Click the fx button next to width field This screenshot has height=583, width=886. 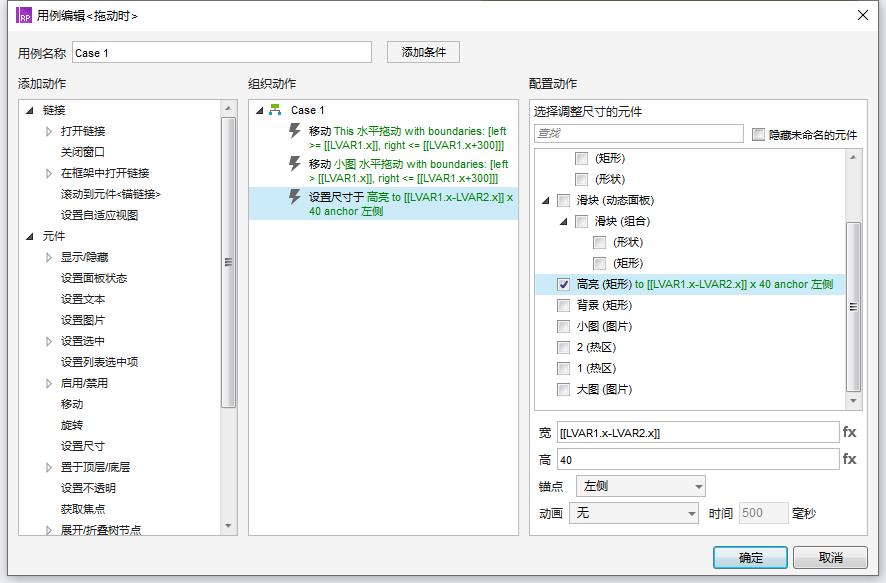[x=849, y=432]
